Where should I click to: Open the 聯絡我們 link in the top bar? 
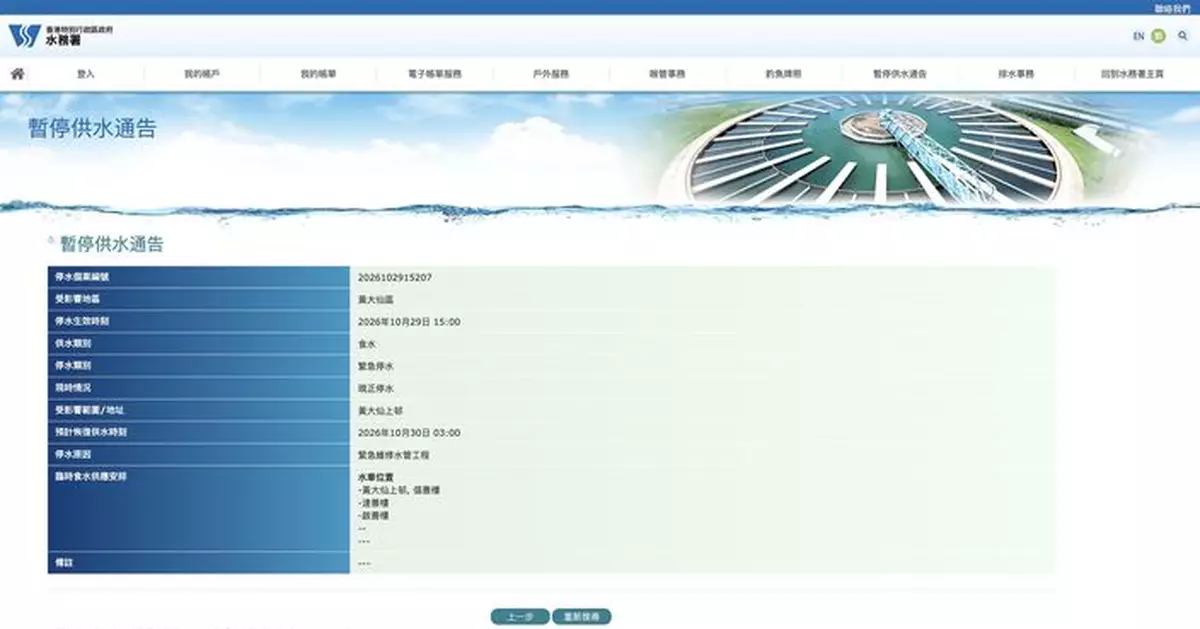[x=1173, y=7]
